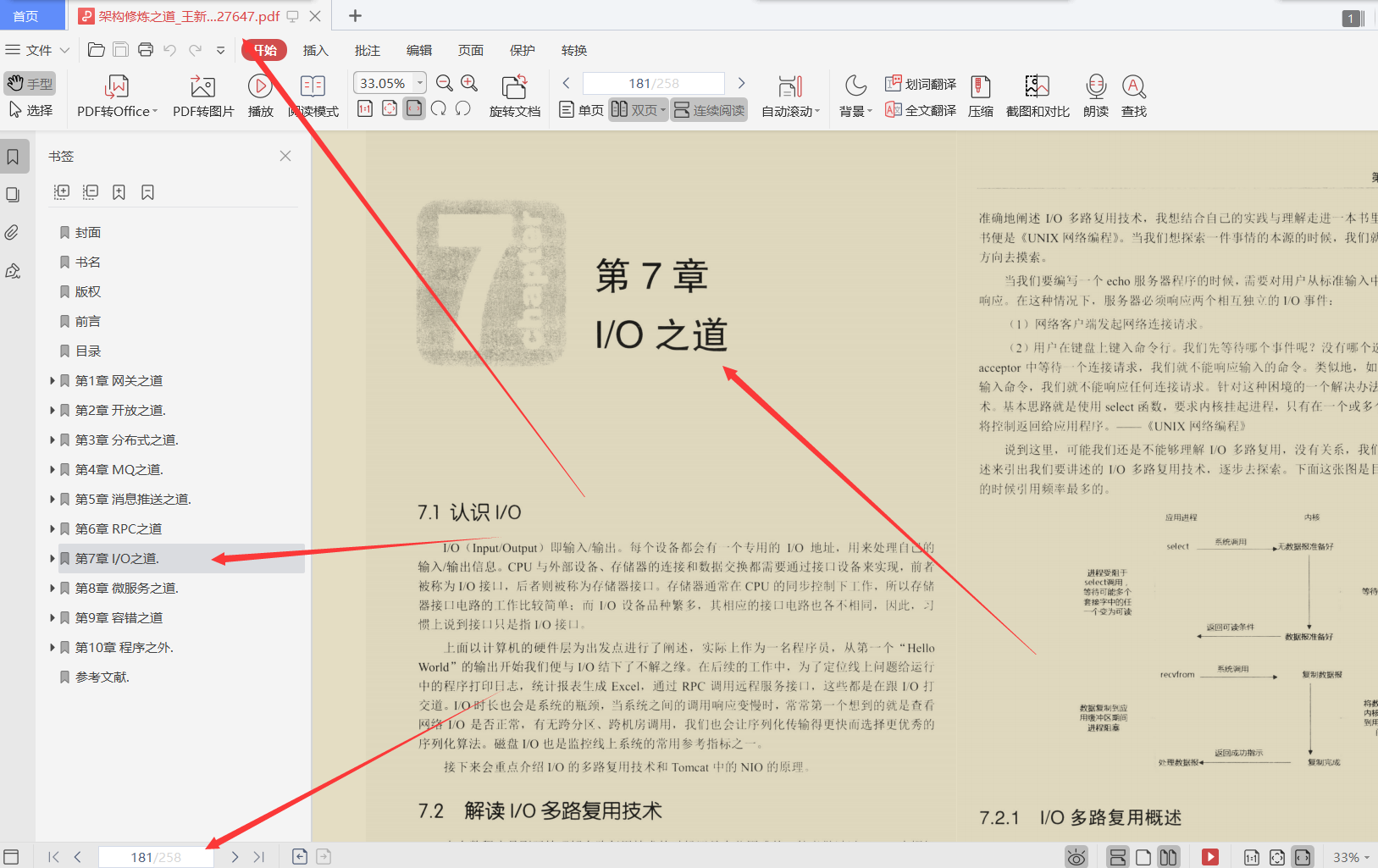
Task: Toggle 双页 double page view
Action: point(639,110)
